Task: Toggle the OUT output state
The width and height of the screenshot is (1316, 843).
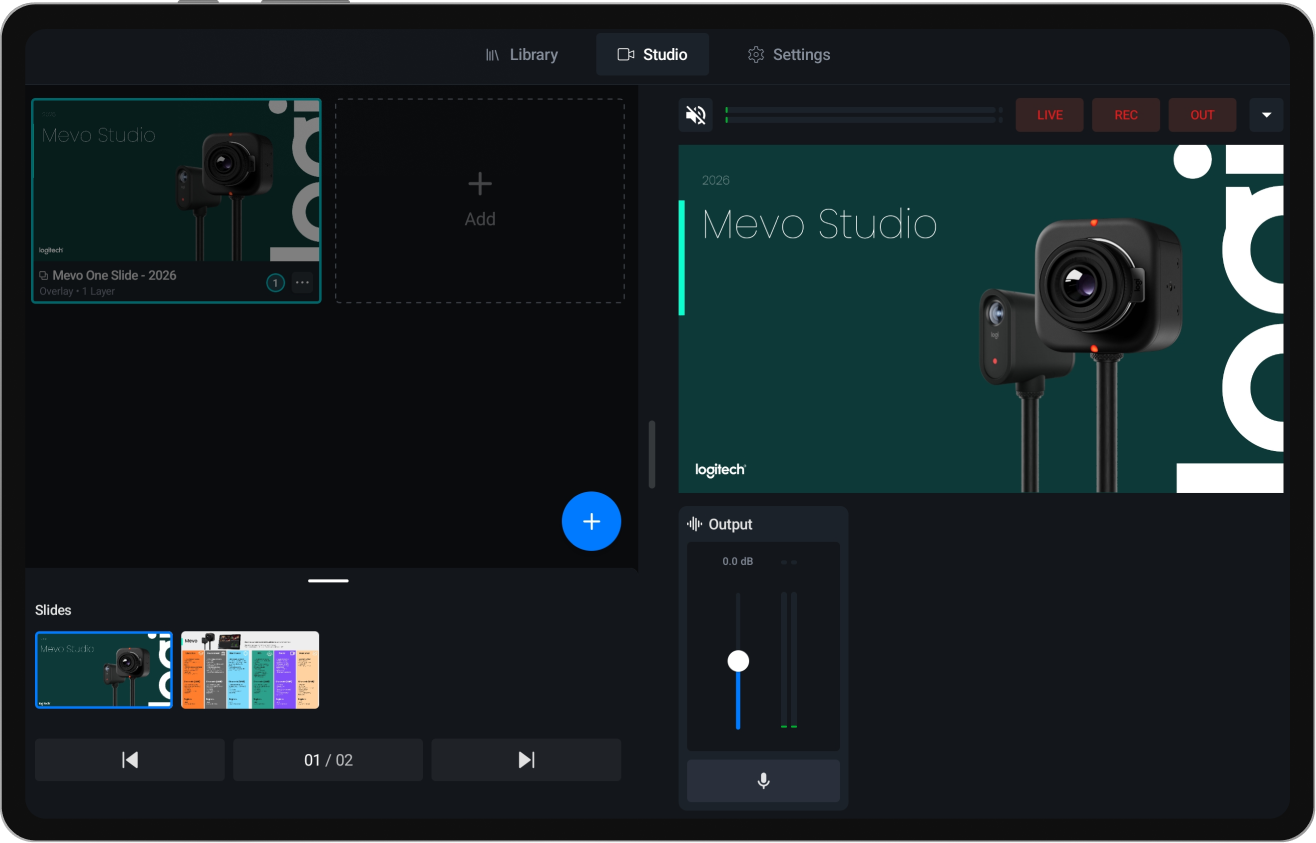Action: pos(1202,114)
